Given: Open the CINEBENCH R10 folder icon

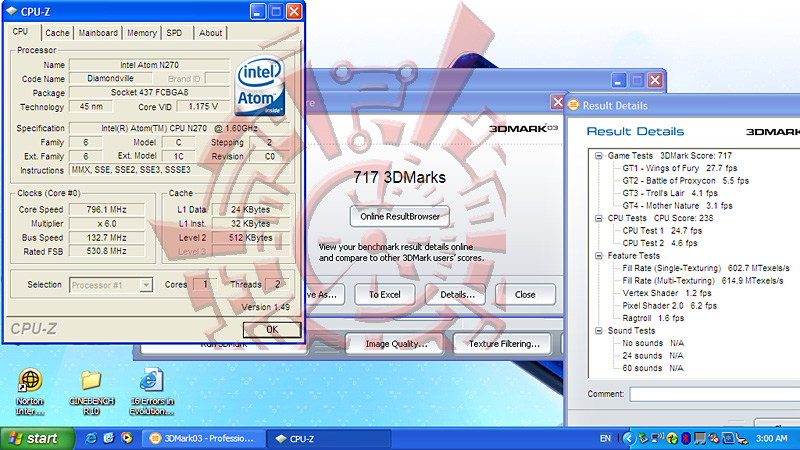Looking at the screenshot, I should [91, 392].
